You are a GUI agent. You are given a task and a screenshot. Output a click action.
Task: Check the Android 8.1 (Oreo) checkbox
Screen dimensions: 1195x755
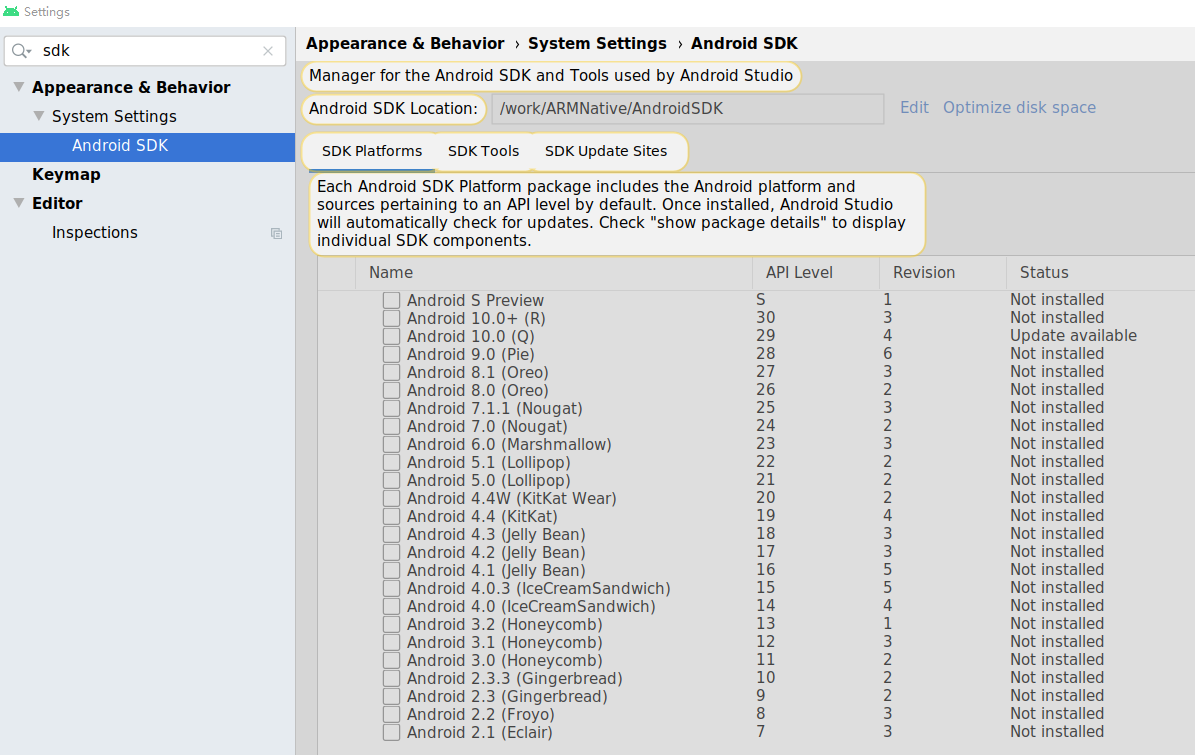tap(391, 373)
